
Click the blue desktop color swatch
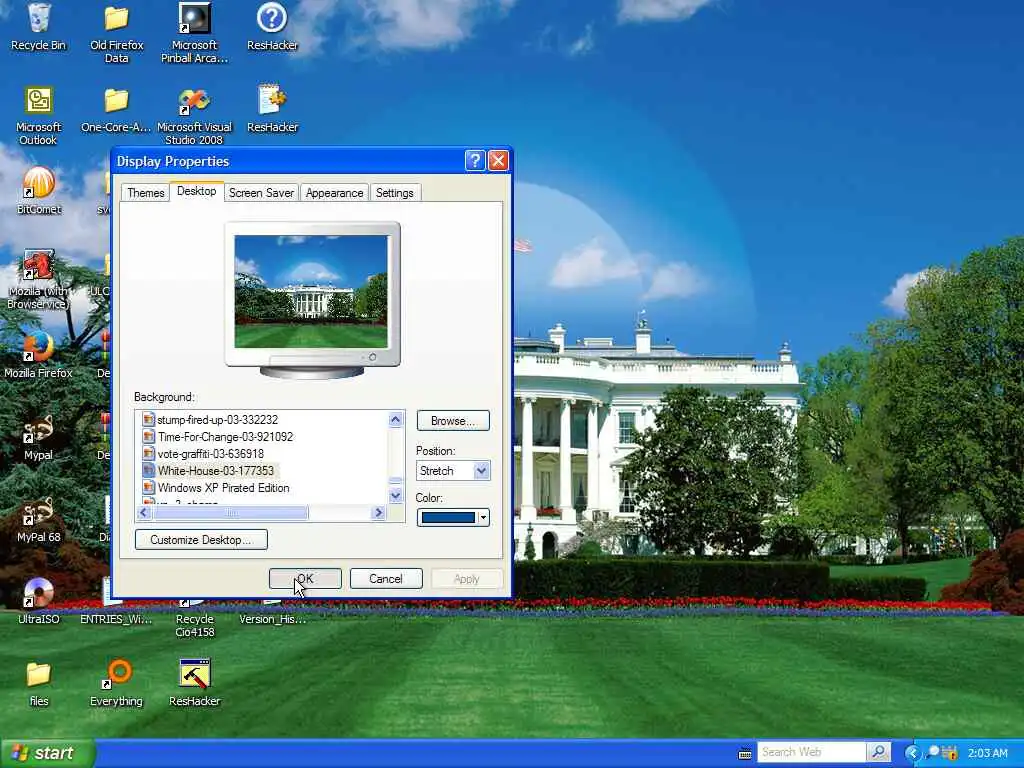448,517
